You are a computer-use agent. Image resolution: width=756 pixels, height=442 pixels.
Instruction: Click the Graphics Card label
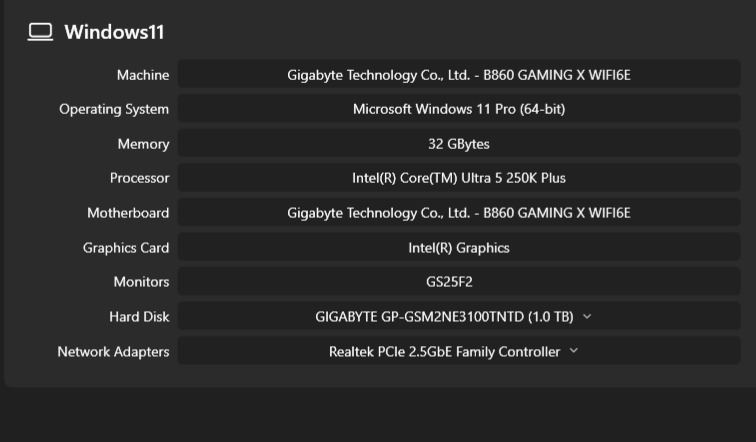point(126,248)
